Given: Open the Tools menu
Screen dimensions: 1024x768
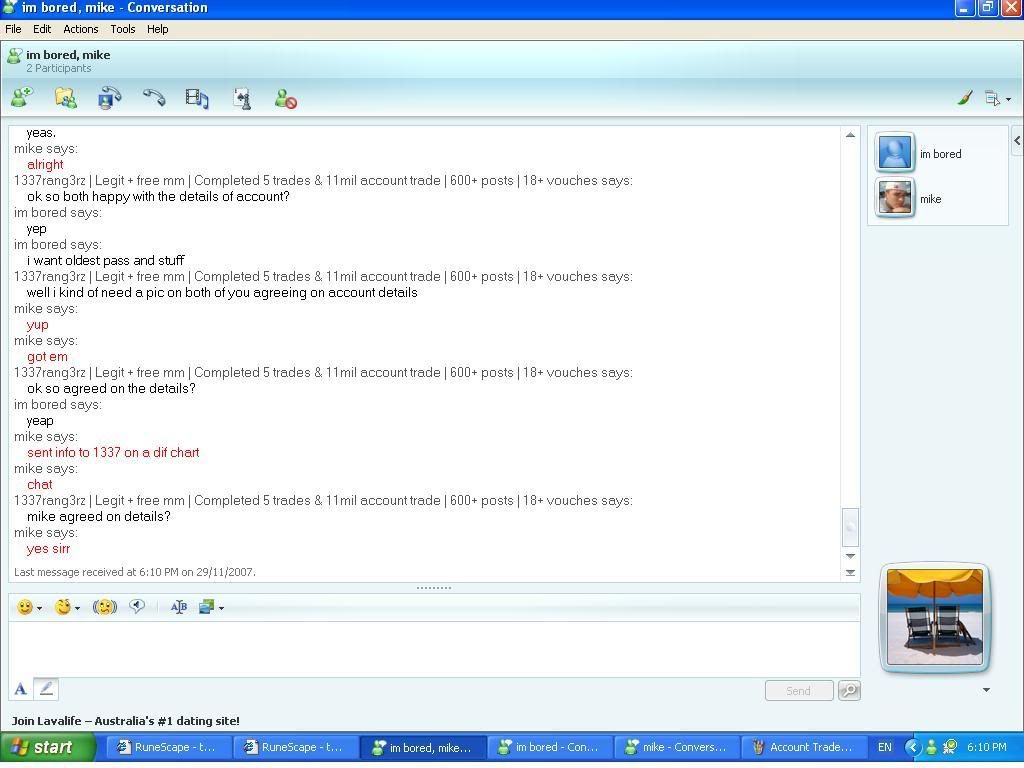Looking at the screenshot, I should (x=123, y=29).
